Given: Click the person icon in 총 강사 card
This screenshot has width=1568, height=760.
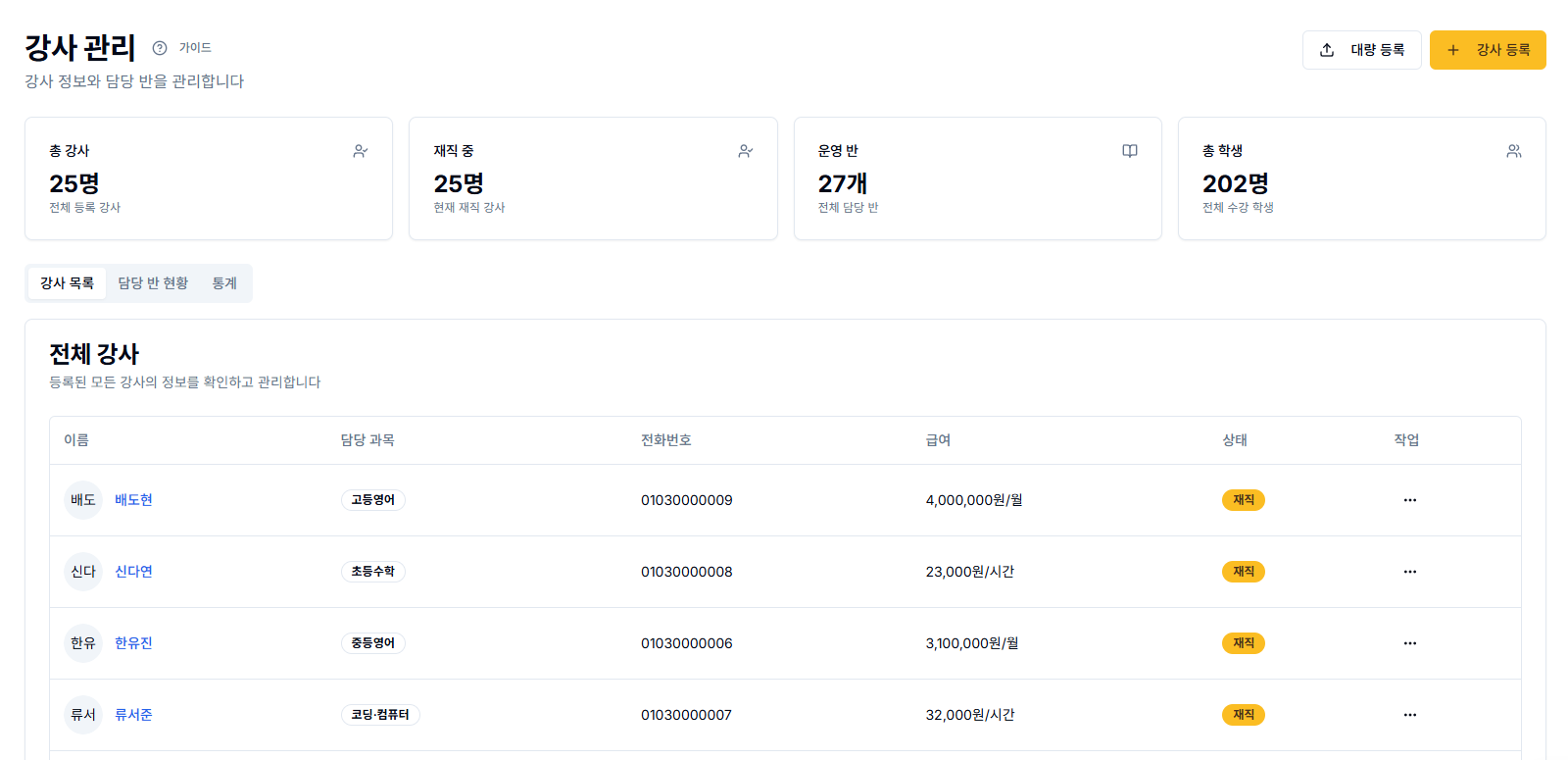Looking at the screenshot, I should [361, 151].
